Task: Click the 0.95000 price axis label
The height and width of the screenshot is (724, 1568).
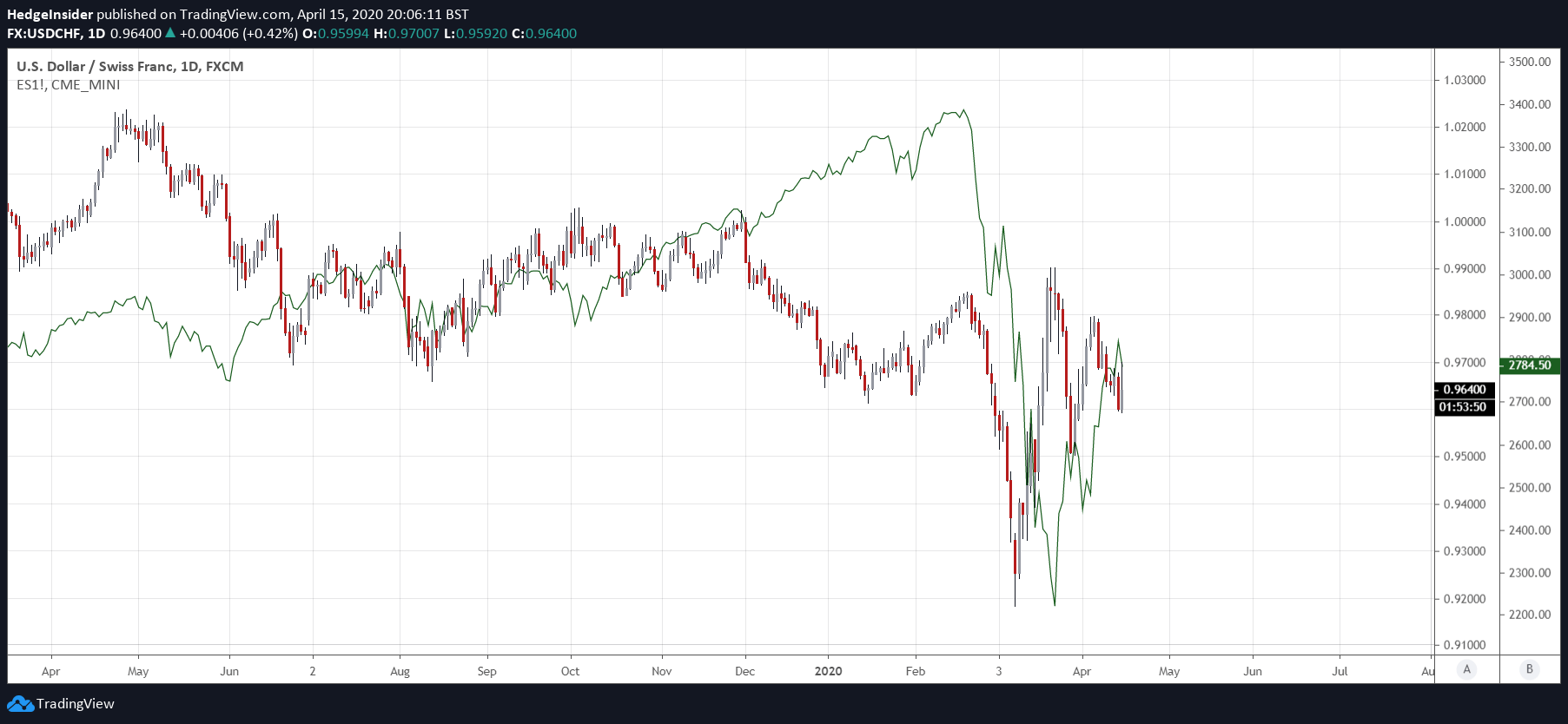Action: (x=1465, y=457)
